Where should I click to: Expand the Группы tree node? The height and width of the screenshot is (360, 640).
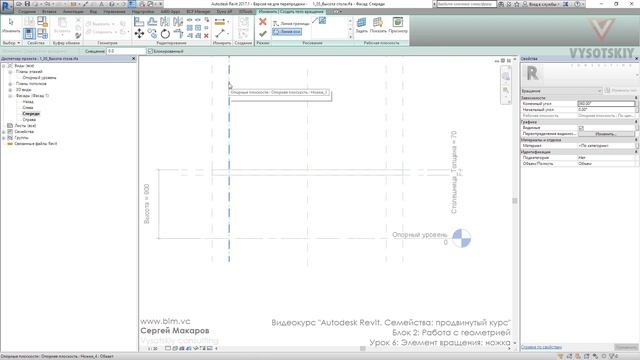click(x=4, y=138)
